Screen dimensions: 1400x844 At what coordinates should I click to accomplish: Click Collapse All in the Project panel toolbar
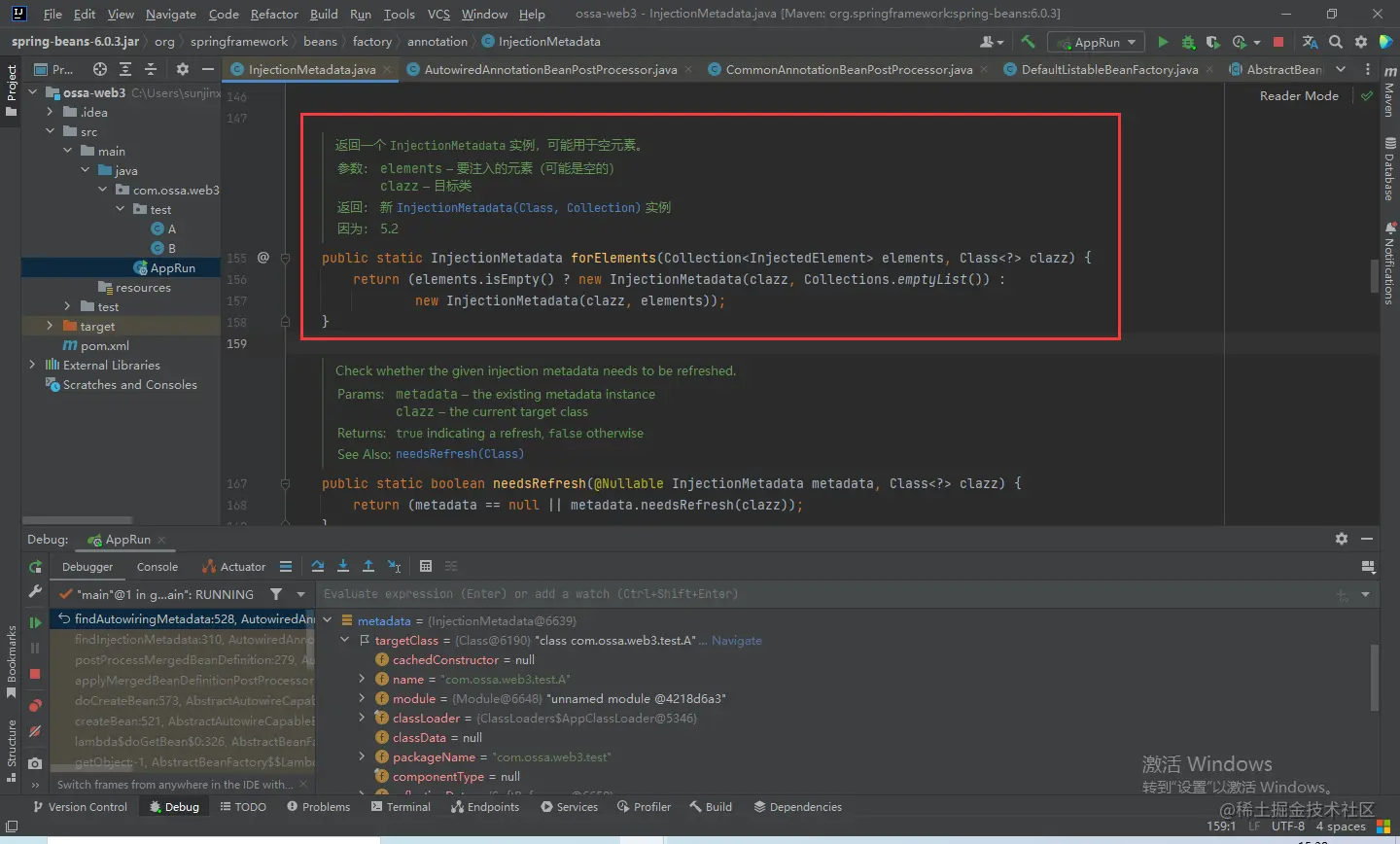point(151,69)
